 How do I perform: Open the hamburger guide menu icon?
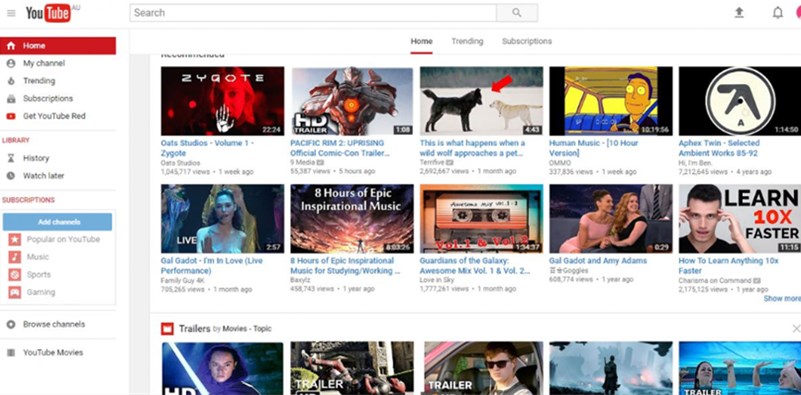click(11, 13)
